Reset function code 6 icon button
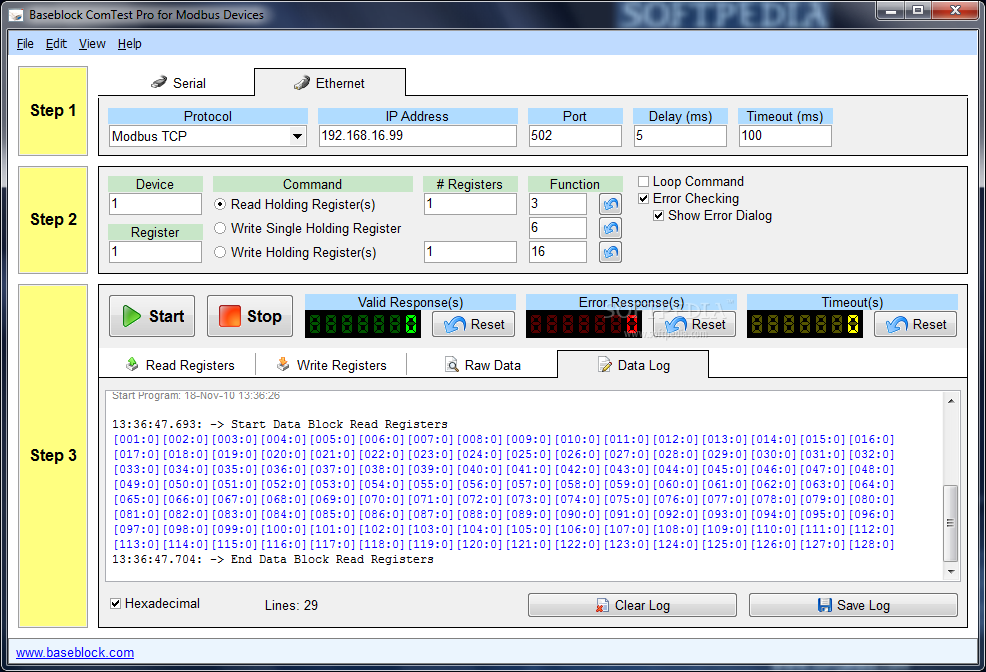Image resolution: width=986 pixels, height=672 pixels. (610, 228)
